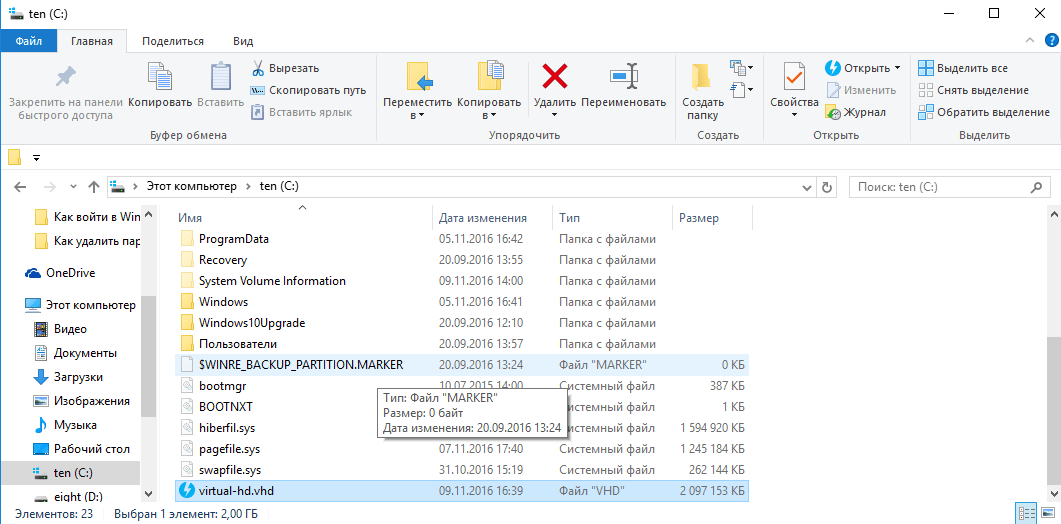Image resolution: width=1061 pixels, height=524 pixels.
Task: Click the refresh icon beside address bar
Action: (826, 187)
